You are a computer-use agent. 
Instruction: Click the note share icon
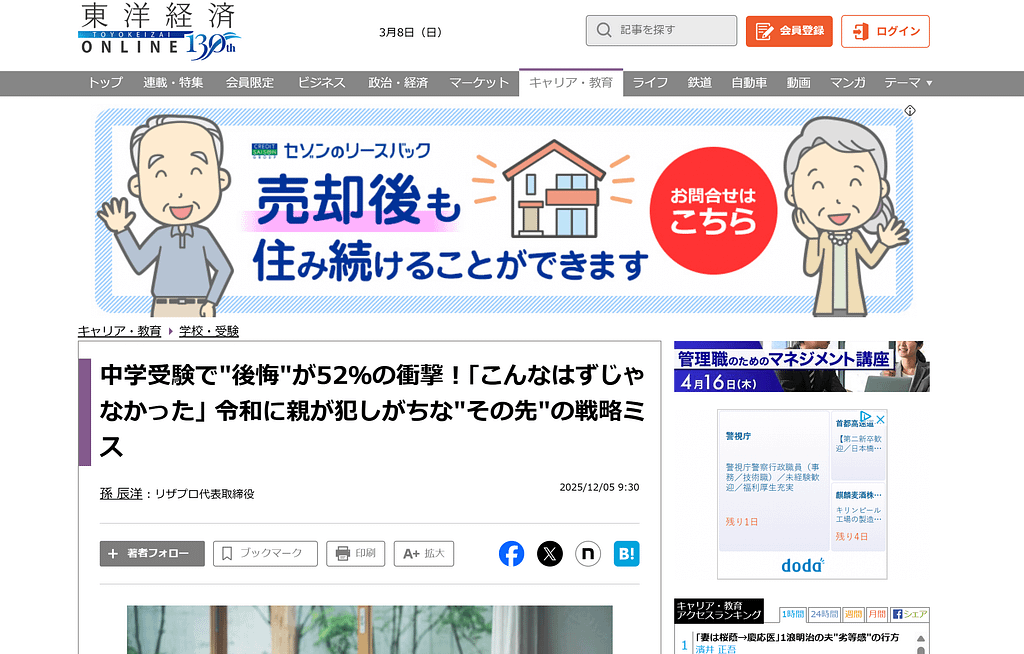[588, 554]
